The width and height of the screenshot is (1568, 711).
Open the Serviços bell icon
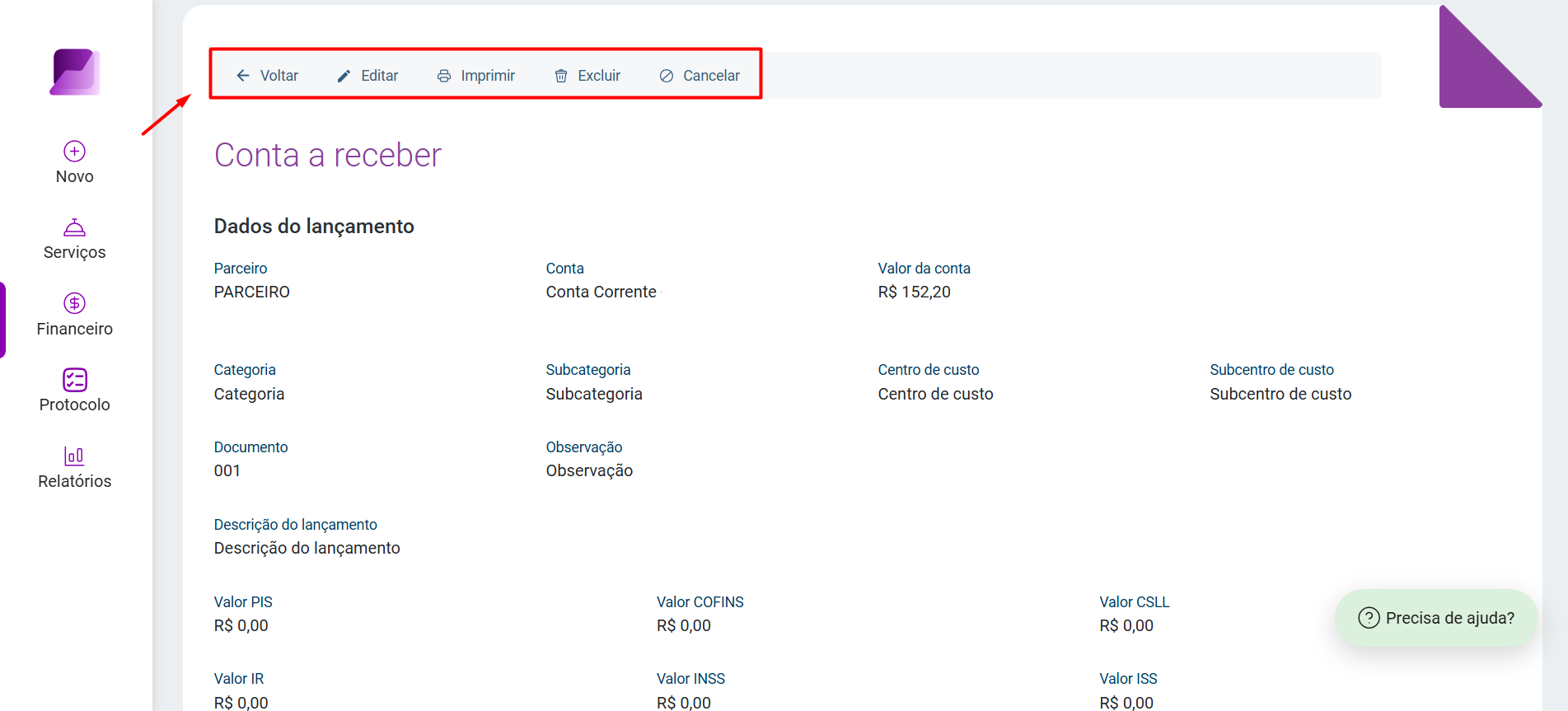[75, 227]
